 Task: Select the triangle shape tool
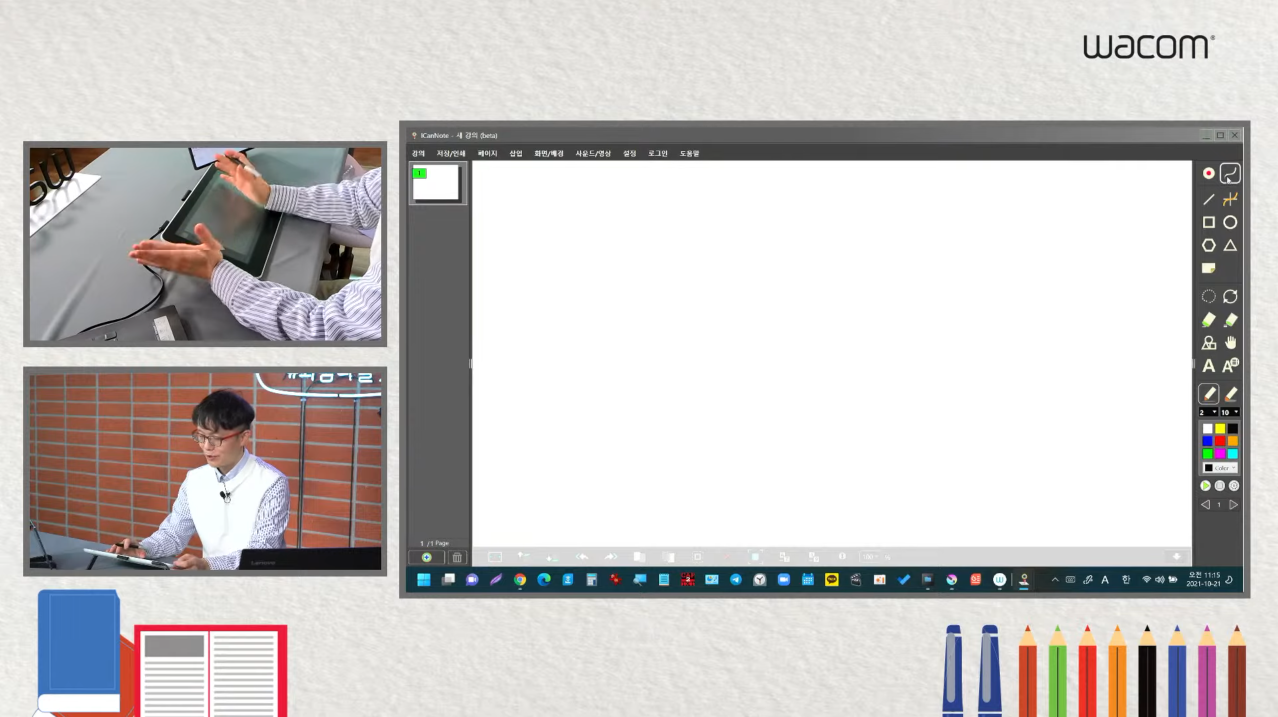pos(1230,245)
